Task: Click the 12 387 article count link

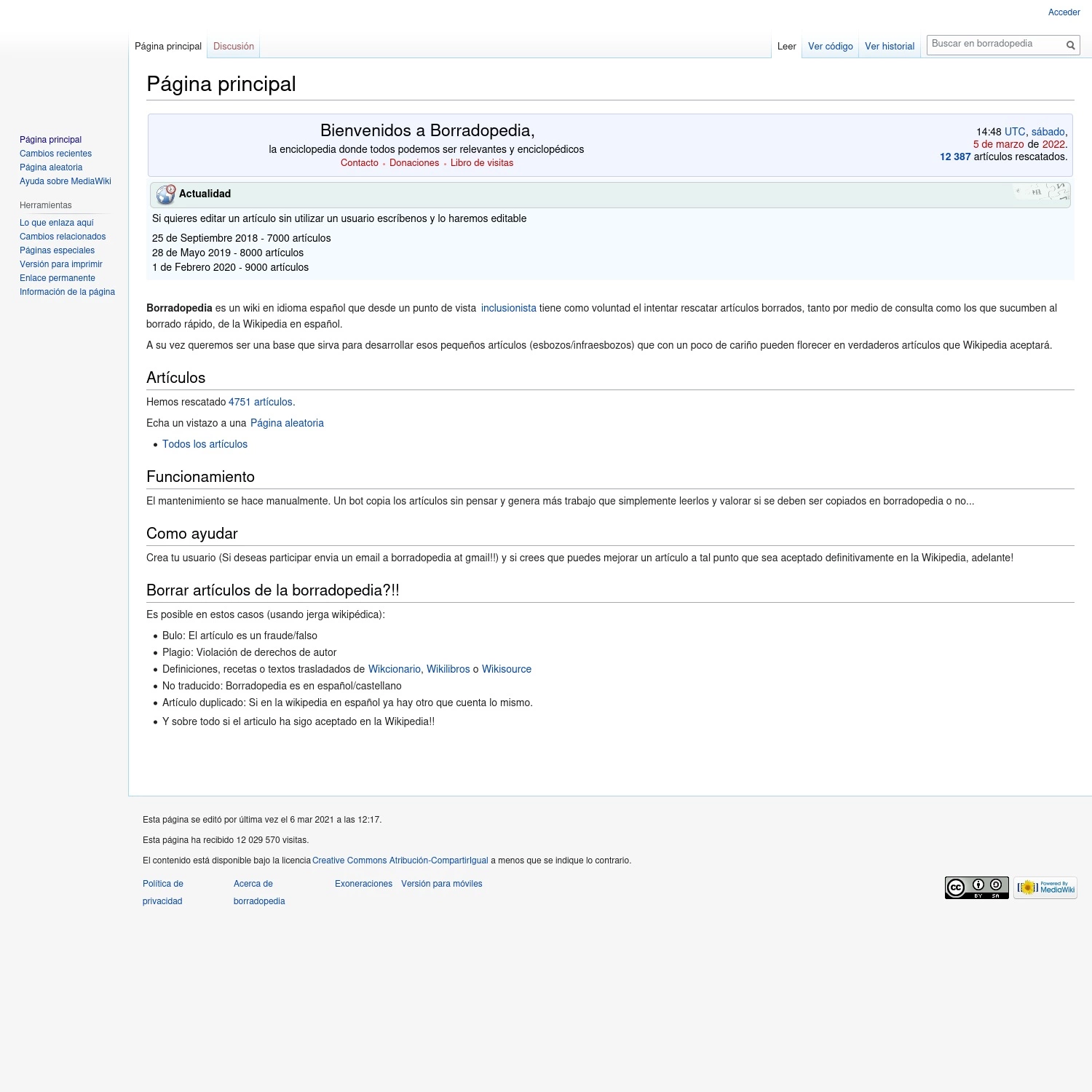Action: pos(955,157)
